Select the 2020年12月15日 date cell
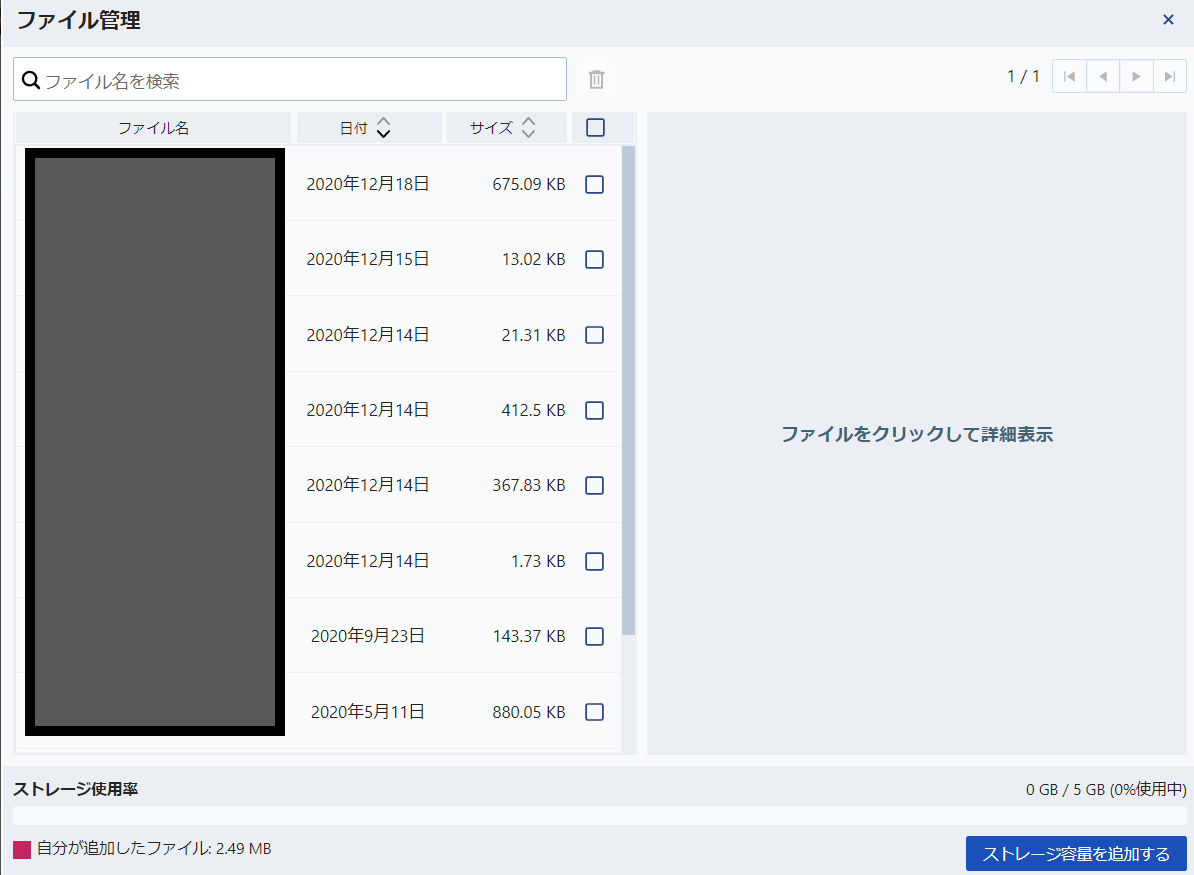 click(x=368, y=259)
